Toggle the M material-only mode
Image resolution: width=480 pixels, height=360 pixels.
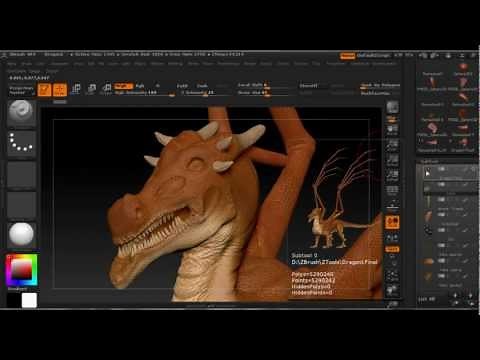[x=158, y=86]
